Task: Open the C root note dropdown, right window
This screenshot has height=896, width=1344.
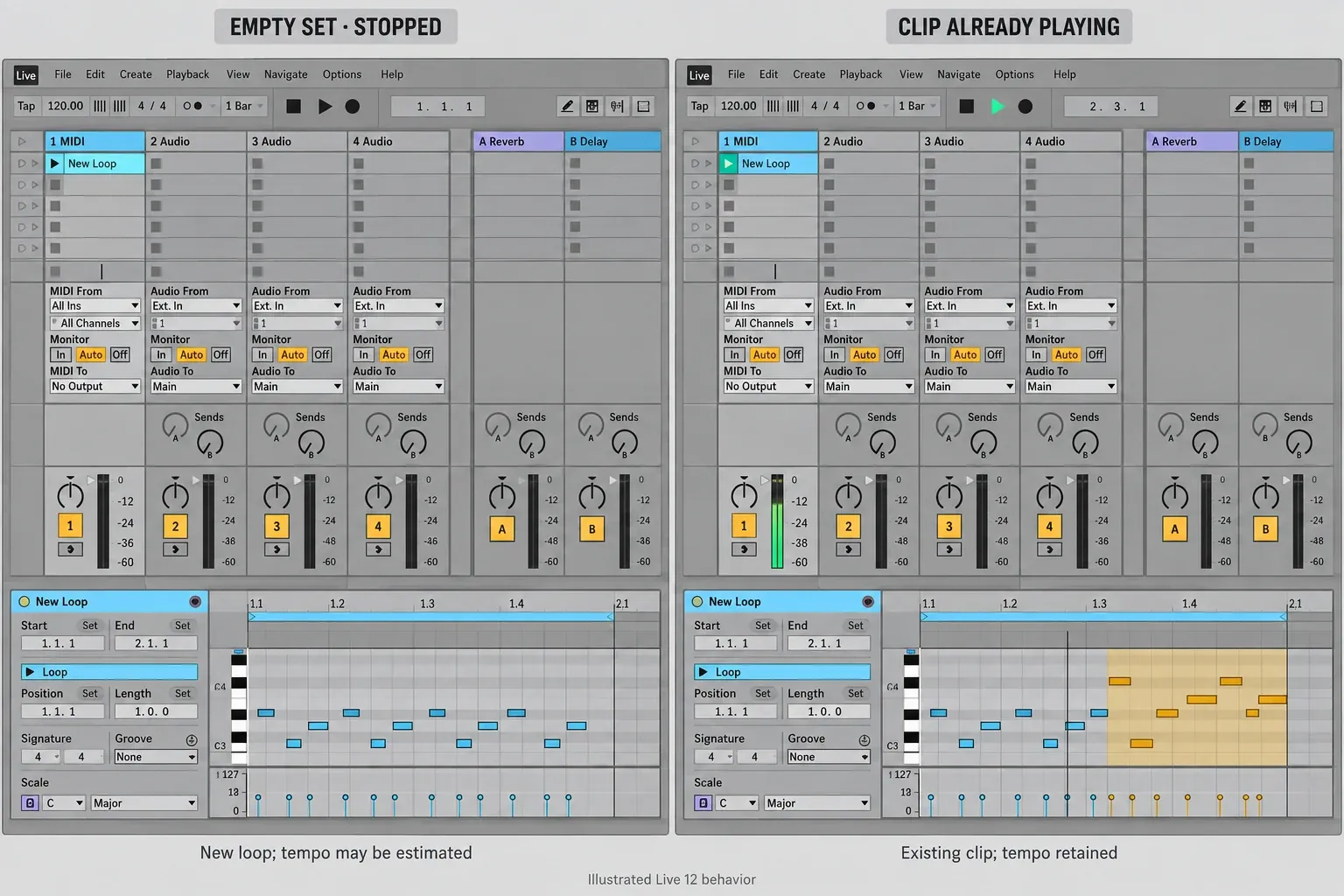Action: coord(737,802)
